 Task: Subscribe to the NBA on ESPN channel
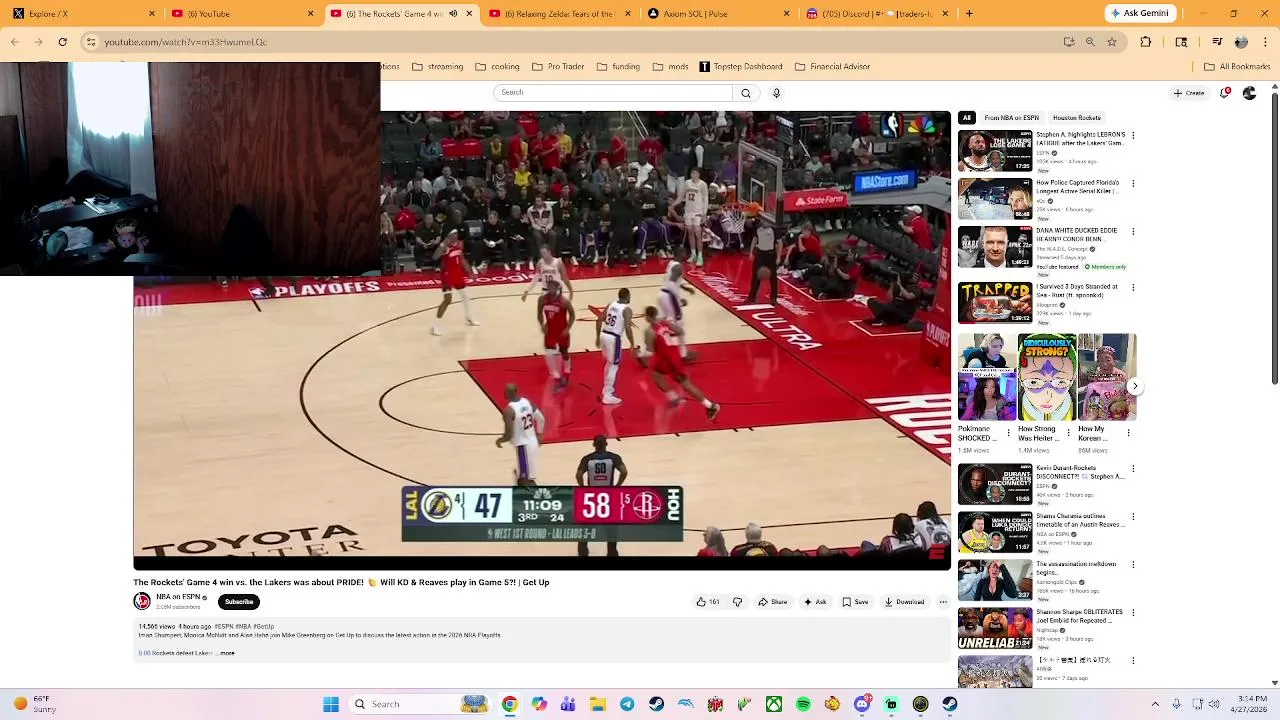(239, 602)
